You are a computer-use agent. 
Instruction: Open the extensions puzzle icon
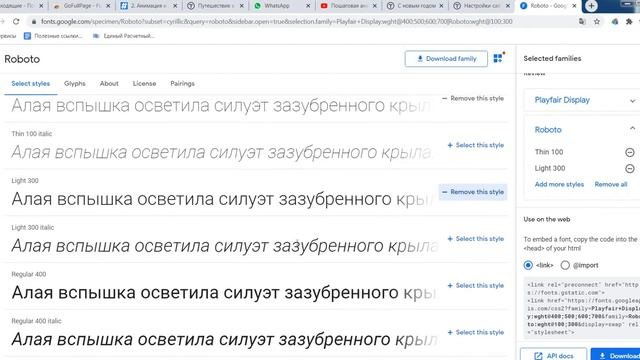click(x=629, y=22)
